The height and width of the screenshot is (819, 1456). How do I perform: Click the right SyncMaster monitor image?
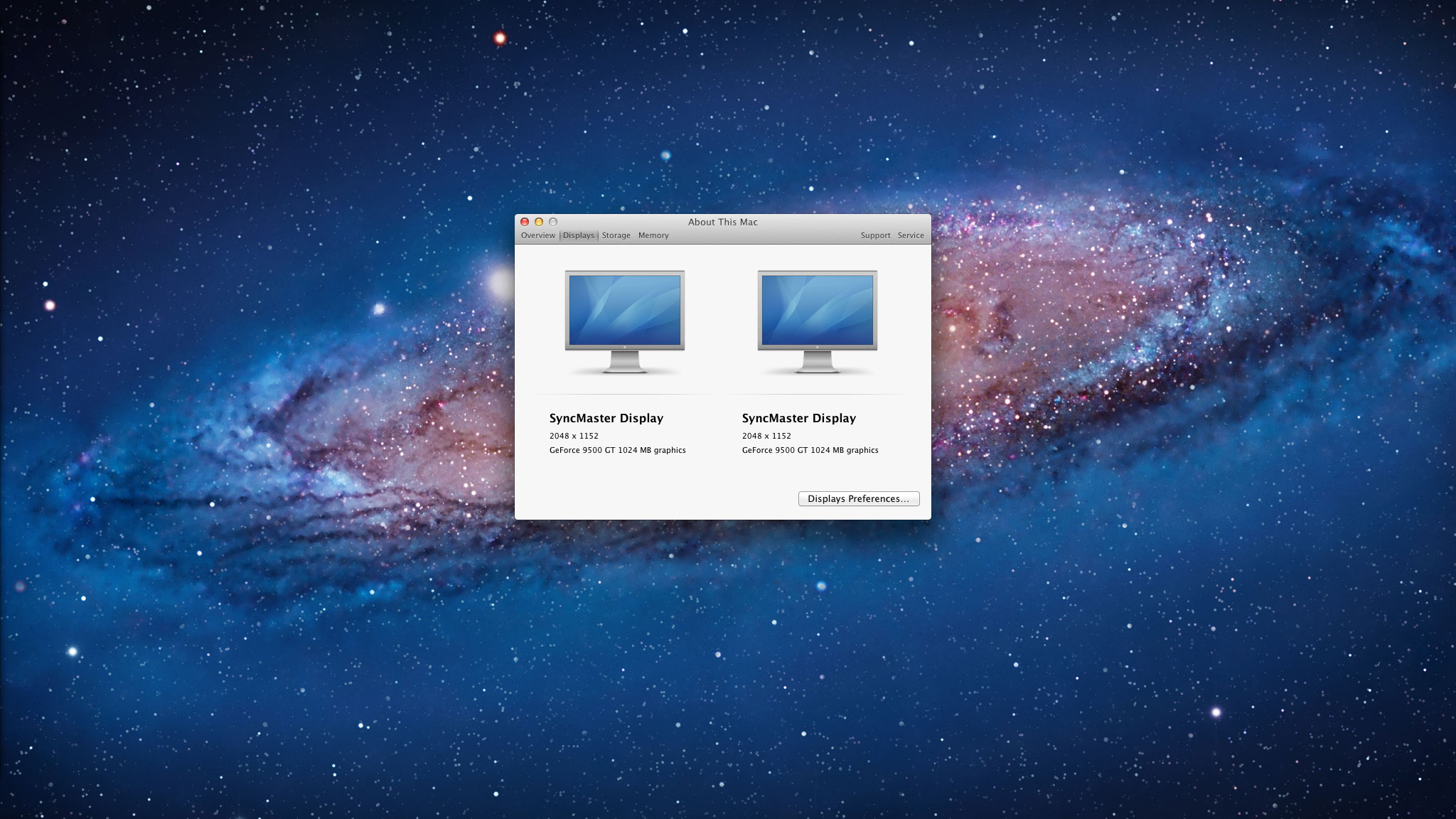pos(818,322)
